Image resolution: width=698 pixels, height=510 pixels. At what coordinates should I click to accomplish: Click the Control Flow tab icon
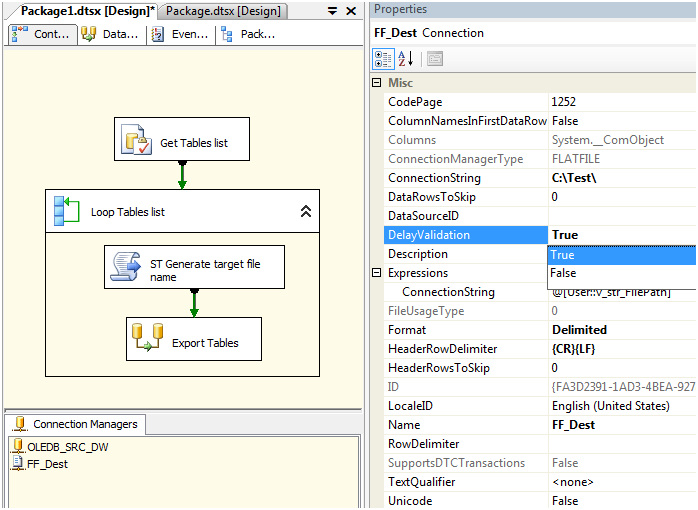tap(20, 34)
